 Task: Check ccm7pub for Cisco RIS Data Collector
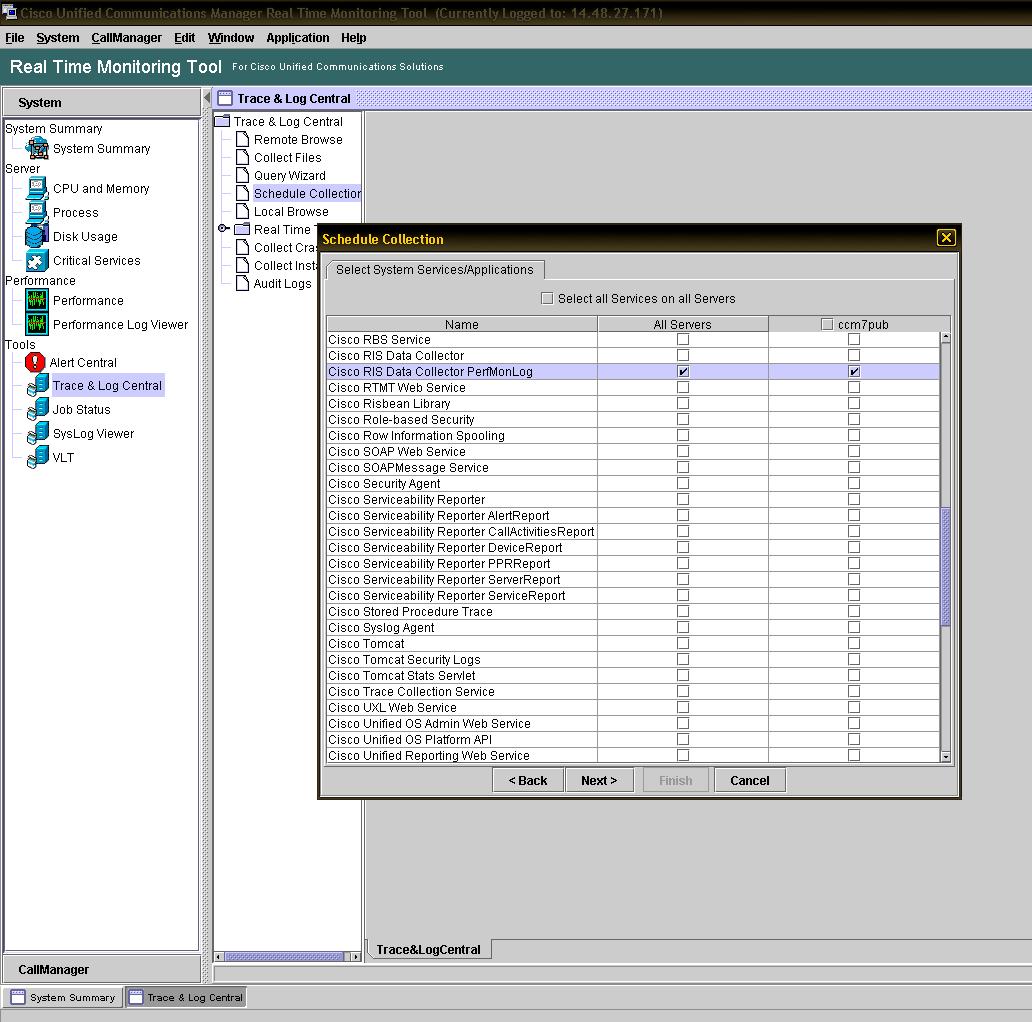click(854, 355)
